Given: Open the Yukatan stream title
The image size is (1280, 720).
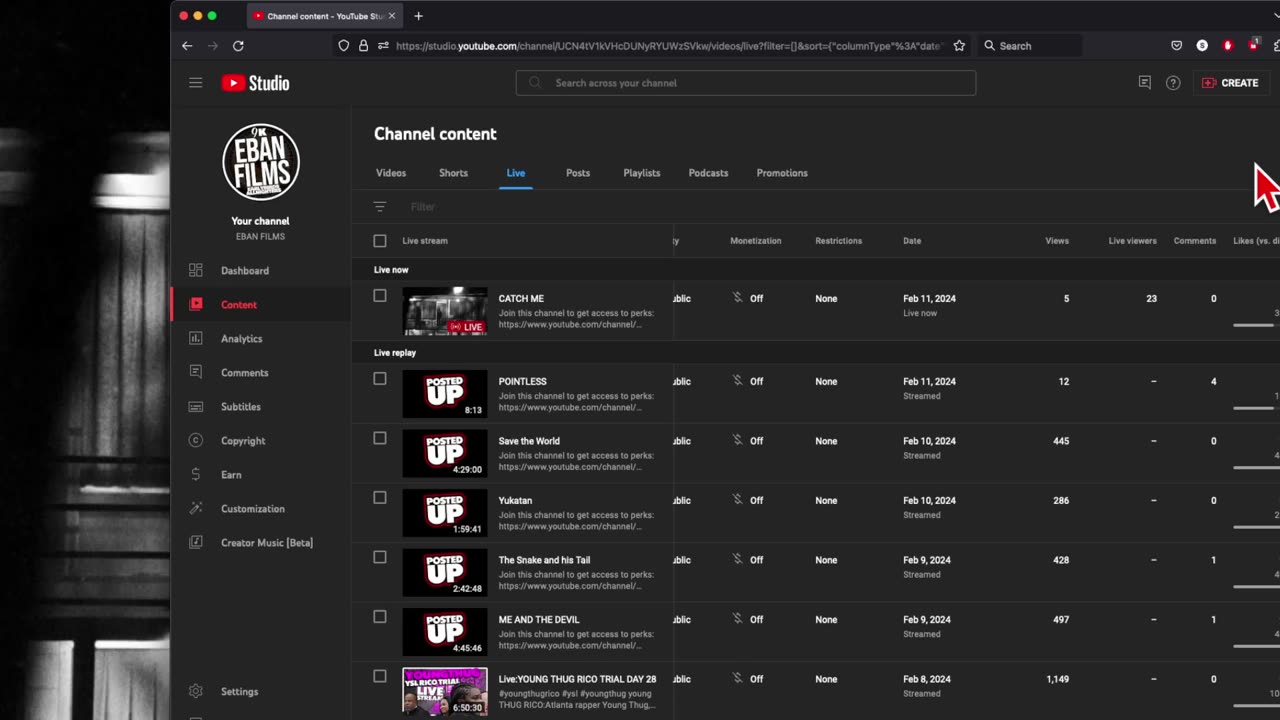Looking at the screenshot, I should point(515,501).
